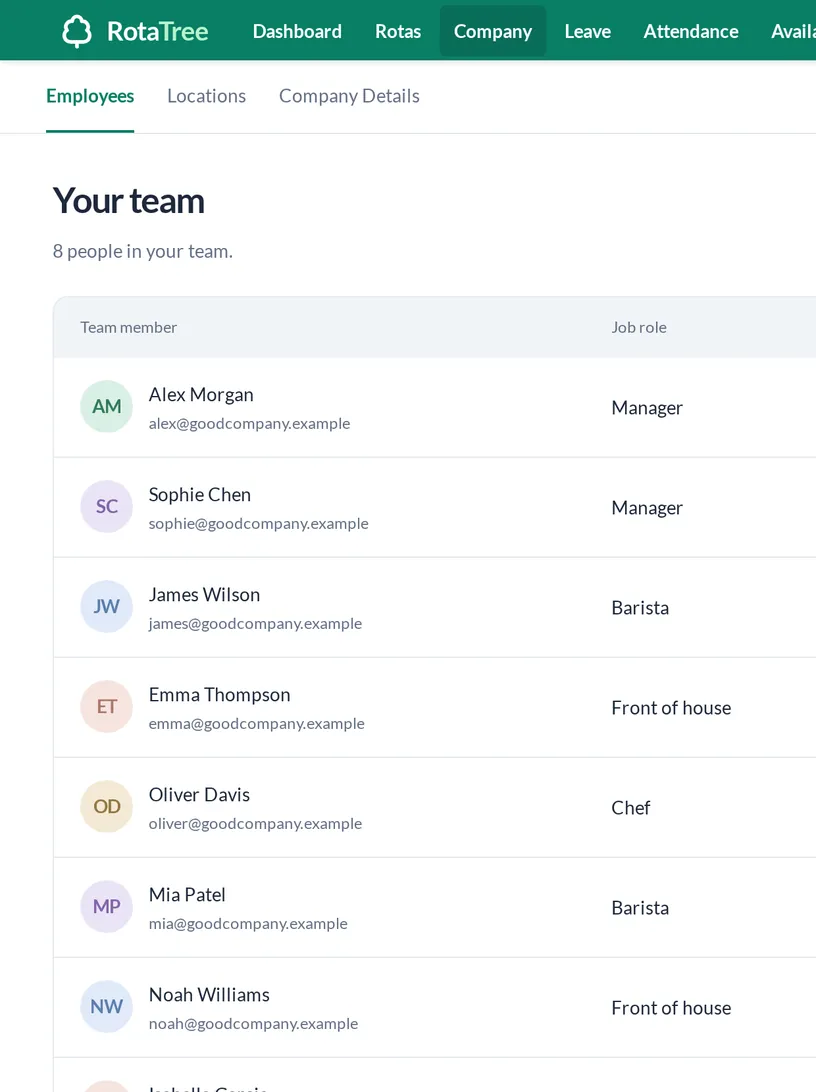The image size is (816, 1092).
Task: Click the Your team heading
Action: tap(129, 201)
